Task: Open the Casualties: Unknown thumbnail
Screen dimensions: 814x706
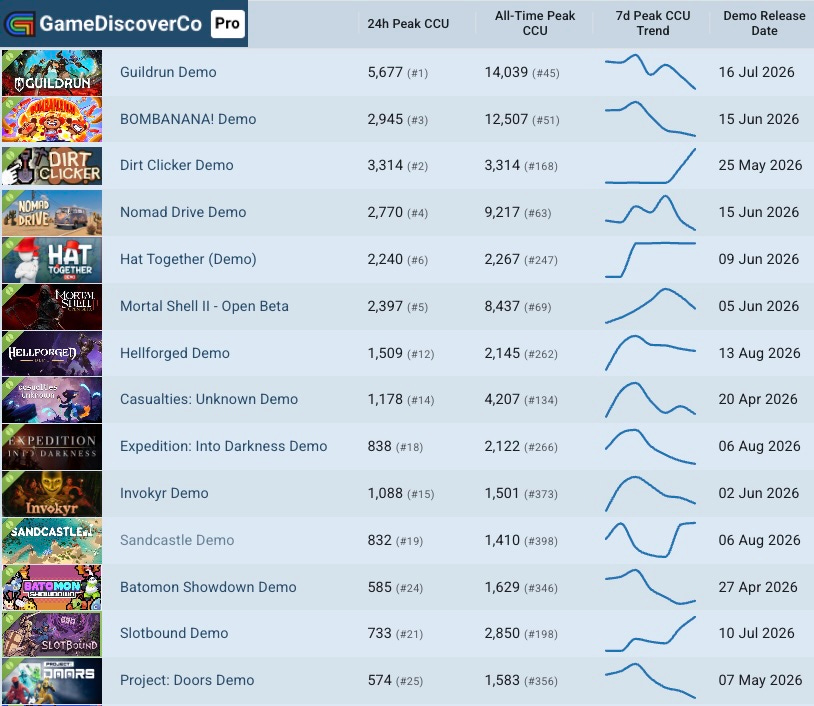Action: pos(52,400)
